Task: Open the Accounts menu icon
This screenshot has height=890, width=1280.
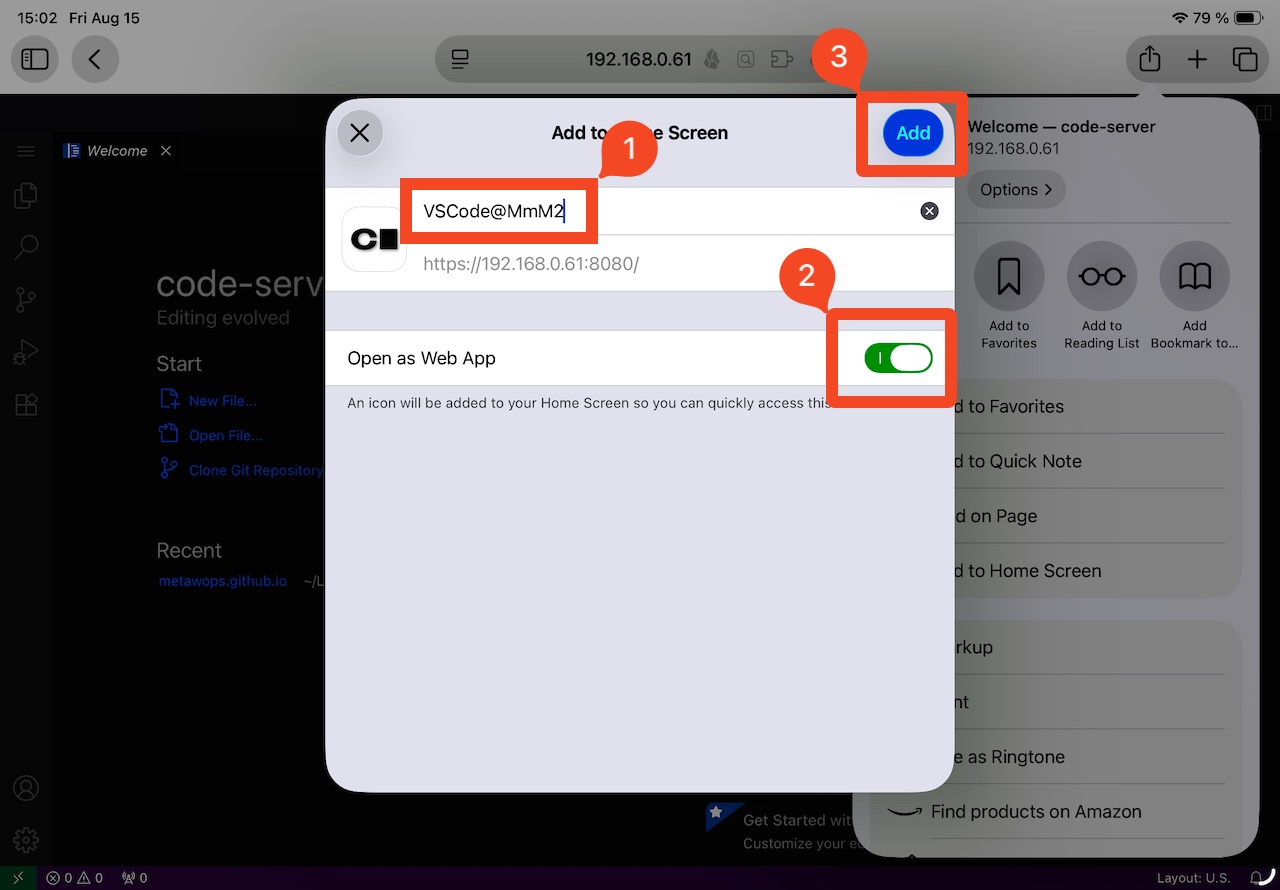Action: pos(26,788)
